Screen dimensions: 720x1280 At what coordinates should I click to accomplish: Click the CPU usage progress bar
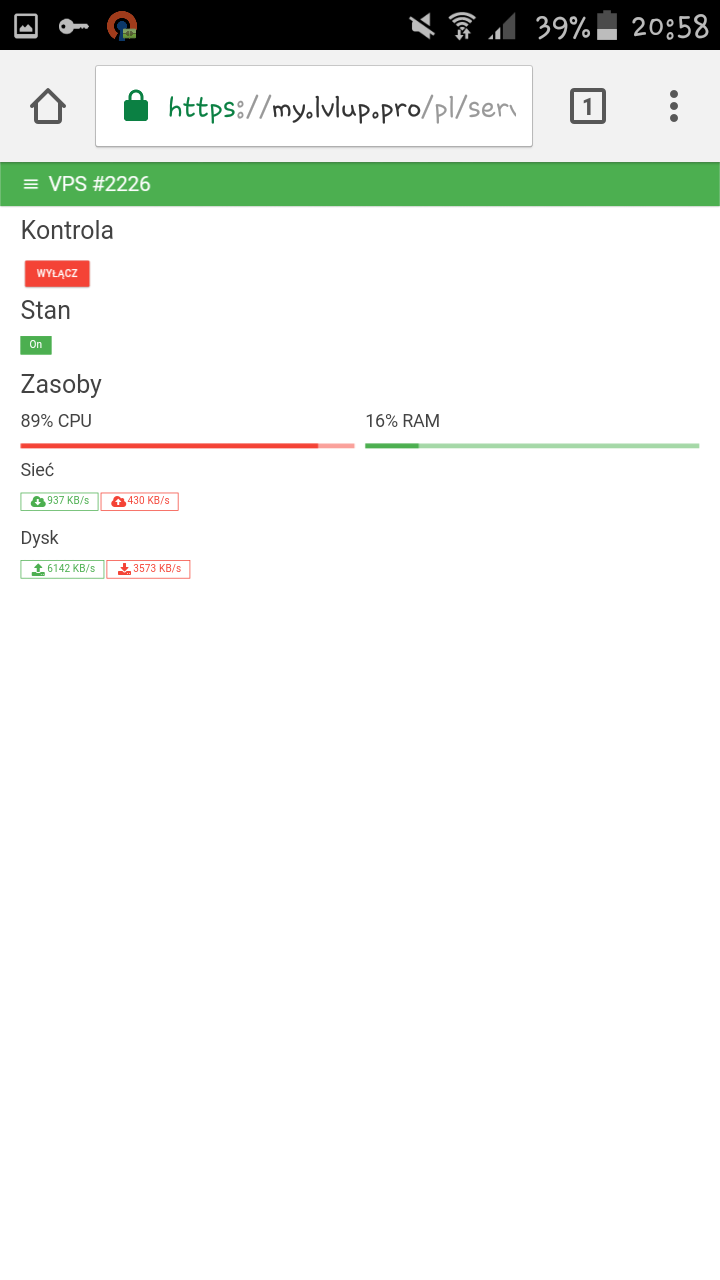point(187,445)
